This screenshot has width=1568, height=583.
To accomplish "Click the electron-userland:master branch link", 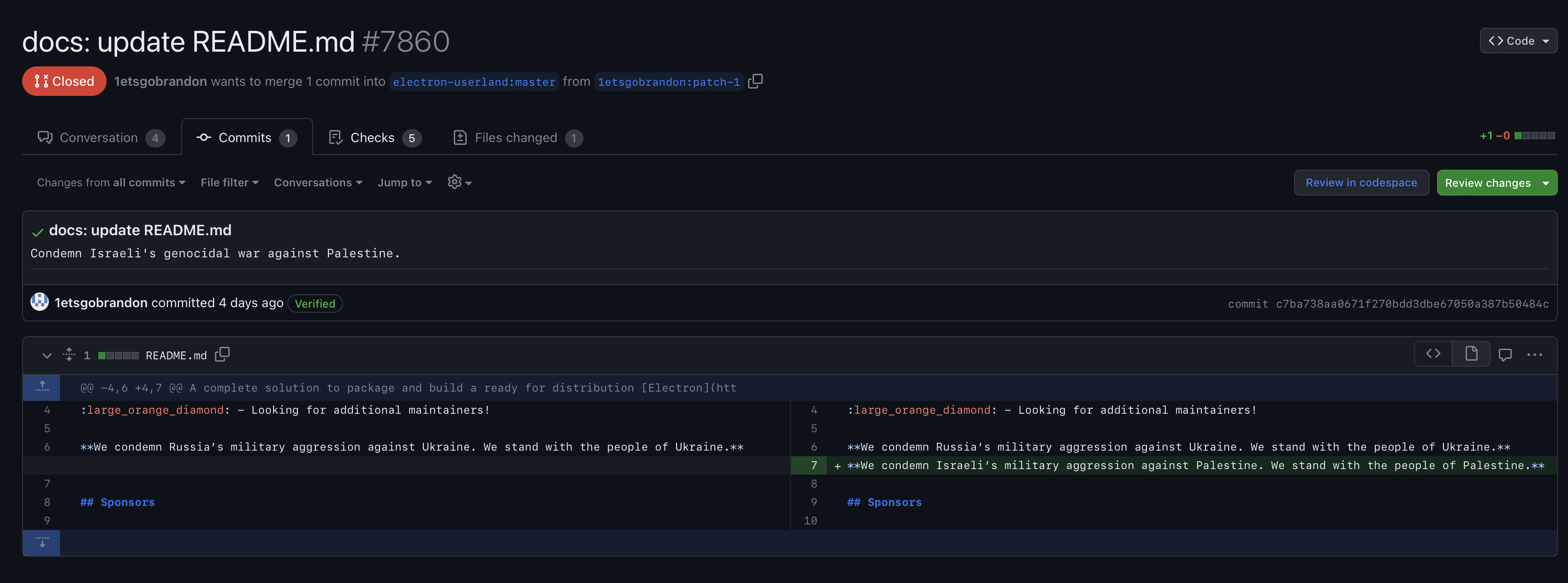I will (474, 82).
